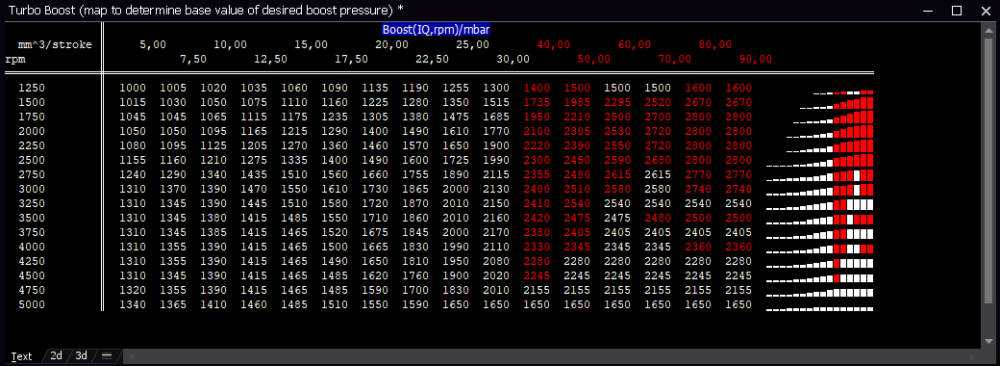Select the cell with value 1365
Screen dimensions: 1000x366
(x=173, y=305)
